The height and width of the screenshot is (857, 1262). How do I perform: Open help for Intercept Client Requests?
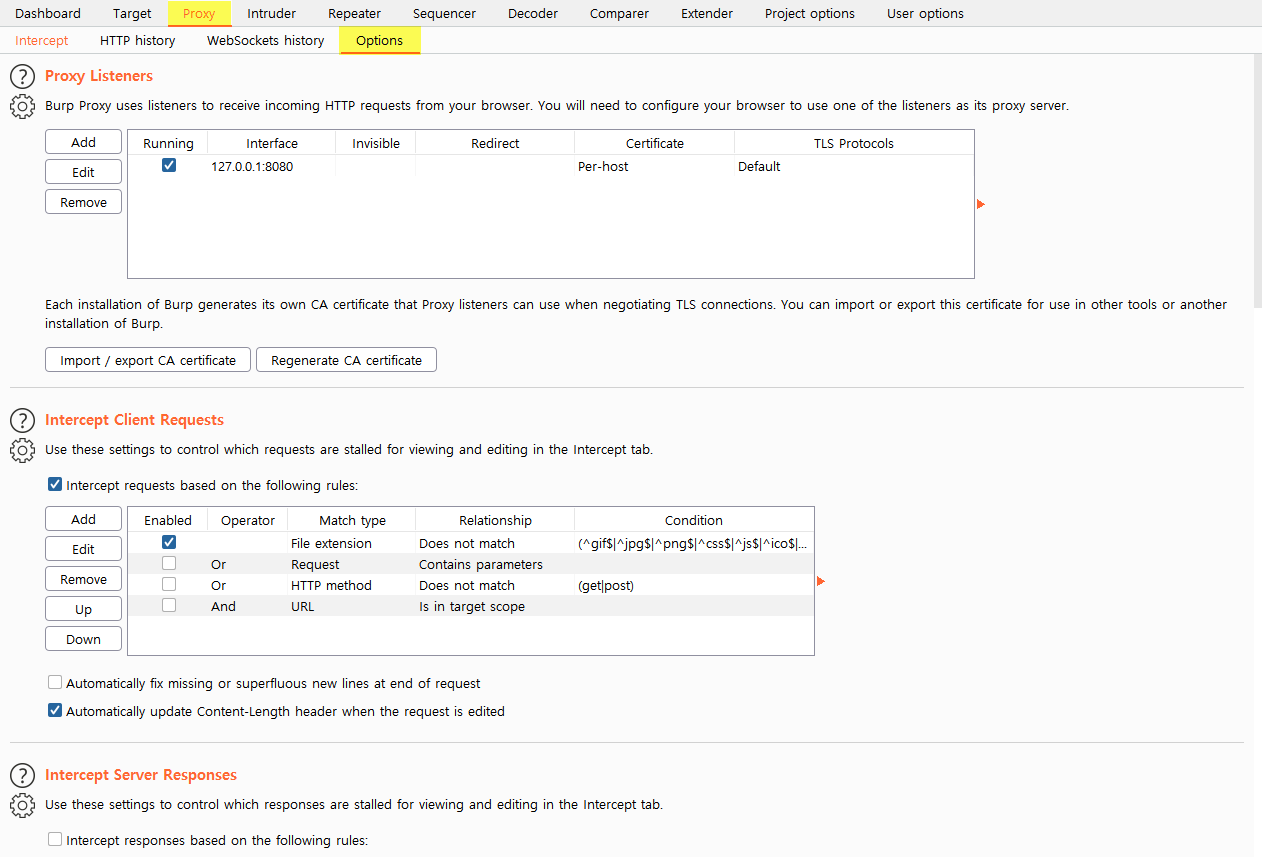click(22, 420)
